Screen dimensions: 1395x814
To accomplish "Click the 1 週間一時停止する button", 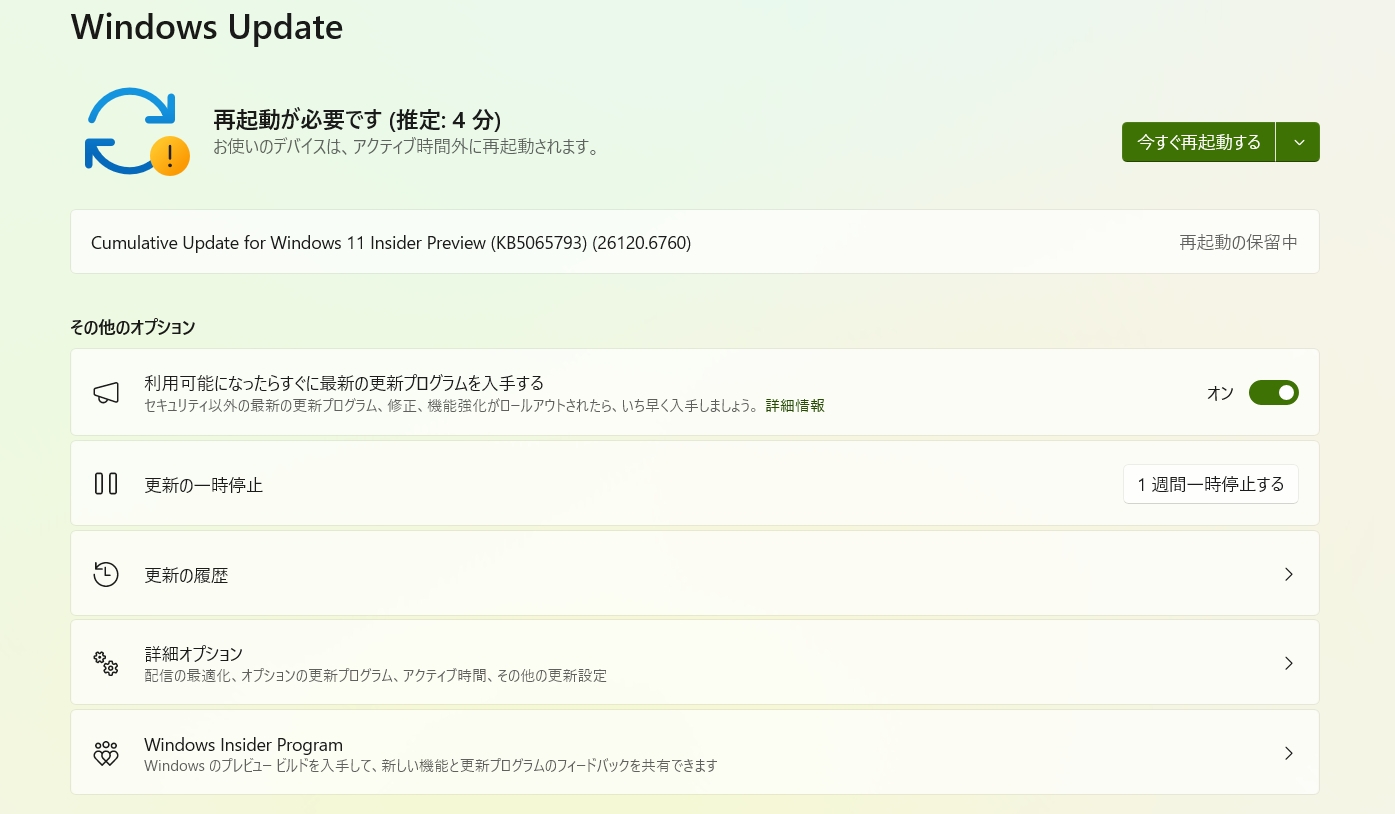I will click(1211, 484).
